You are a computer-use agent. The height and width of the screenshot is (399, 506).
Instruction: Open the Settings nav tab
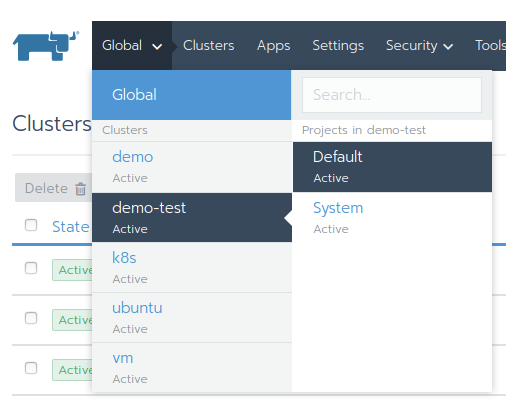pyautogui.click(x=338, y=46)
